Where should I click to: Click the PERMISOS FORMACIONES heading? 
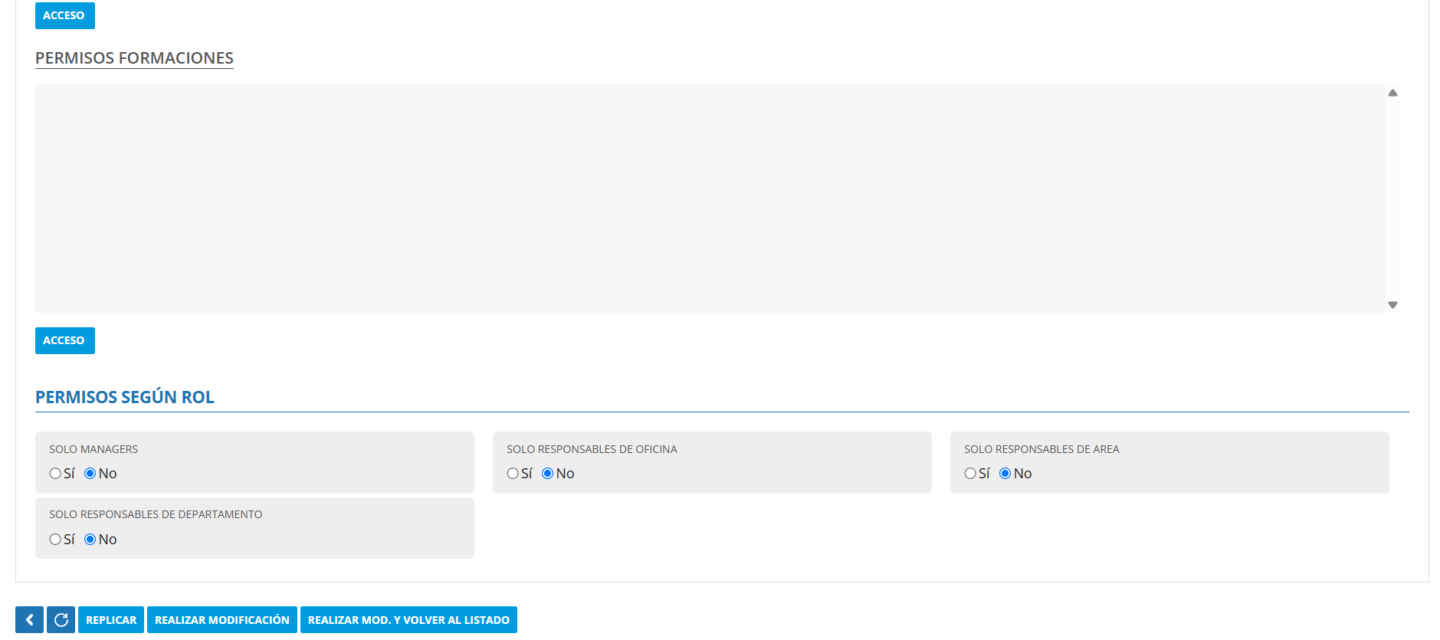coord(134,58)
